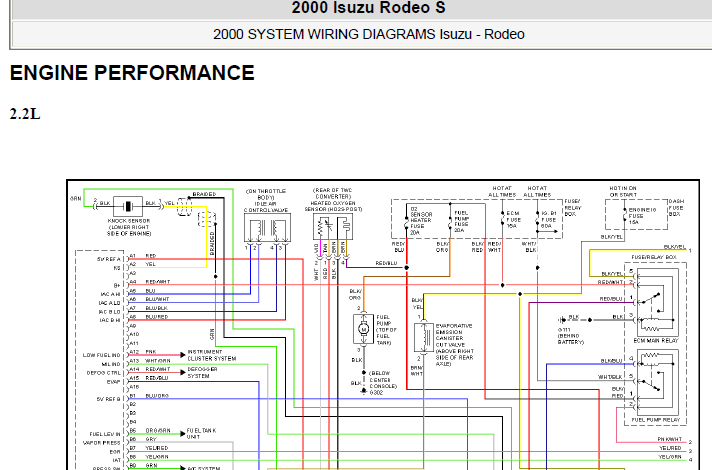Select the 'WHT/GRN' wire label at pin A13

pyautogui.click(x=158, y=361)
